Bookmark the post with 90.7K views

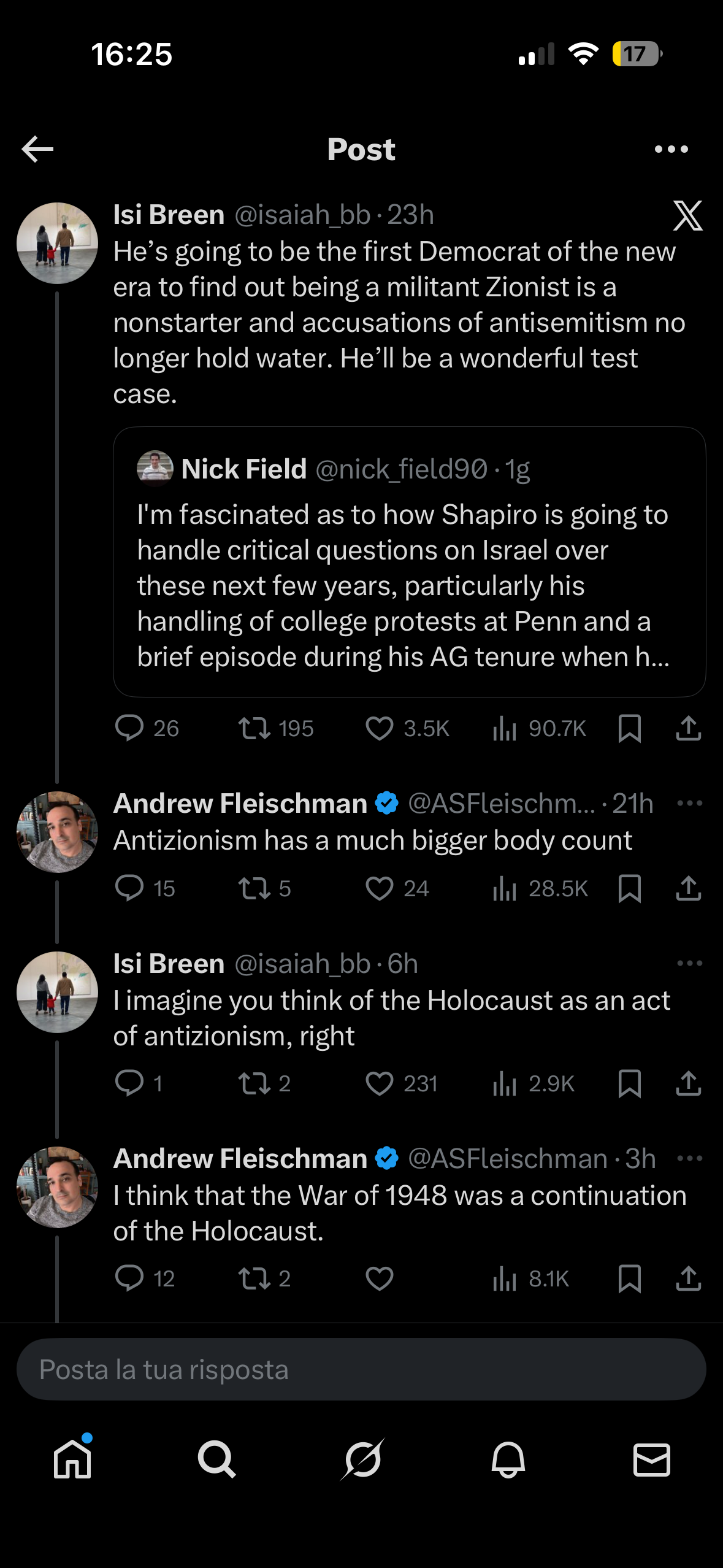(630, 728)
